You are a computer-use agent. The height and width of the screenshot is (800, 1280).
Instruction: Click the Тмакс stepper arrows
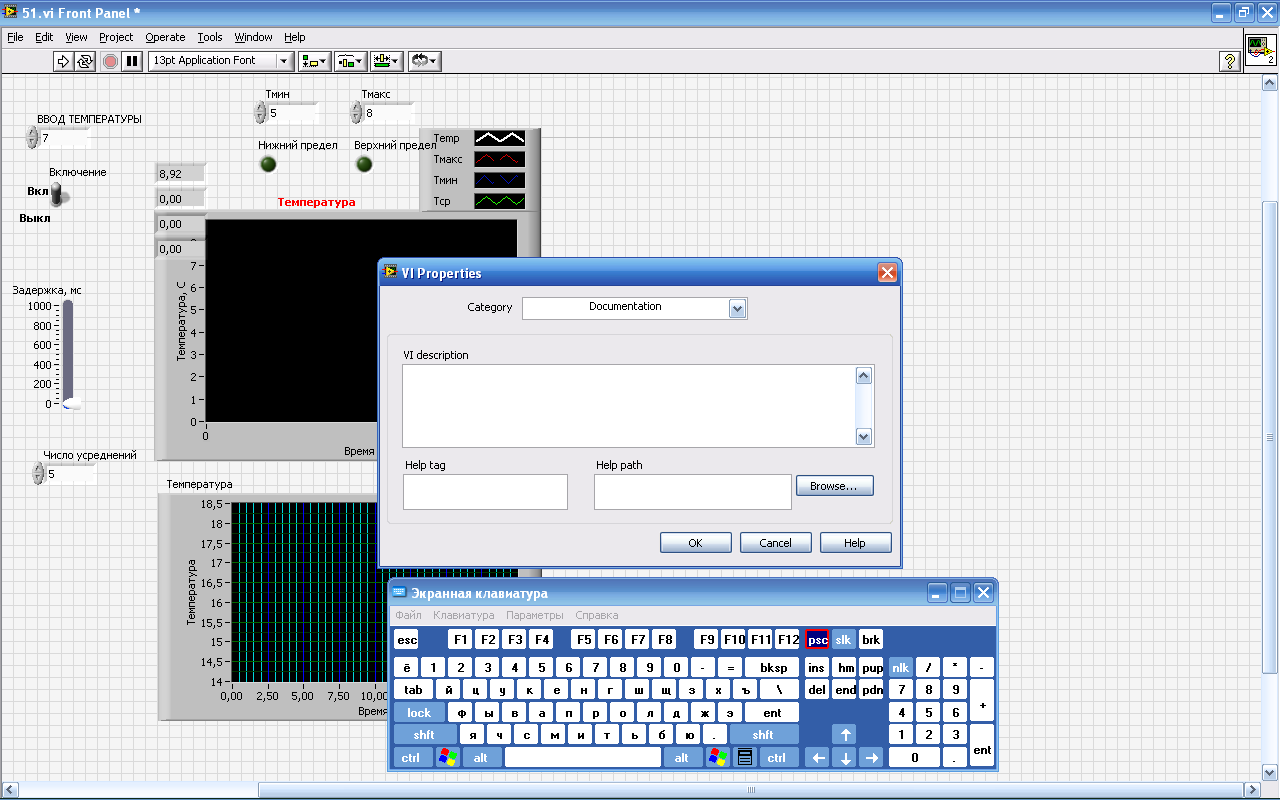click(356, 113)
